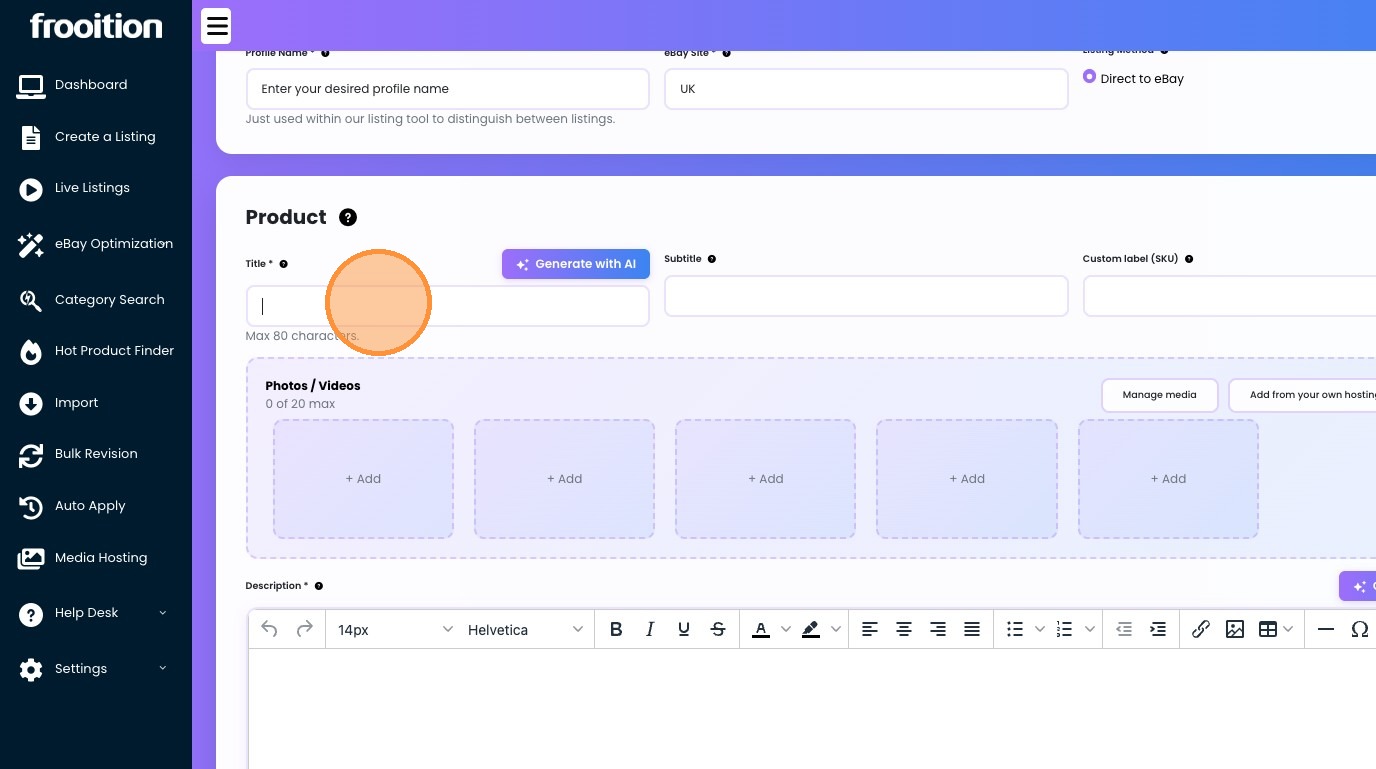Viewport: 1376px width, 769px height.
Task: Click Add from your own hosting button
Action: [1303, 395]
